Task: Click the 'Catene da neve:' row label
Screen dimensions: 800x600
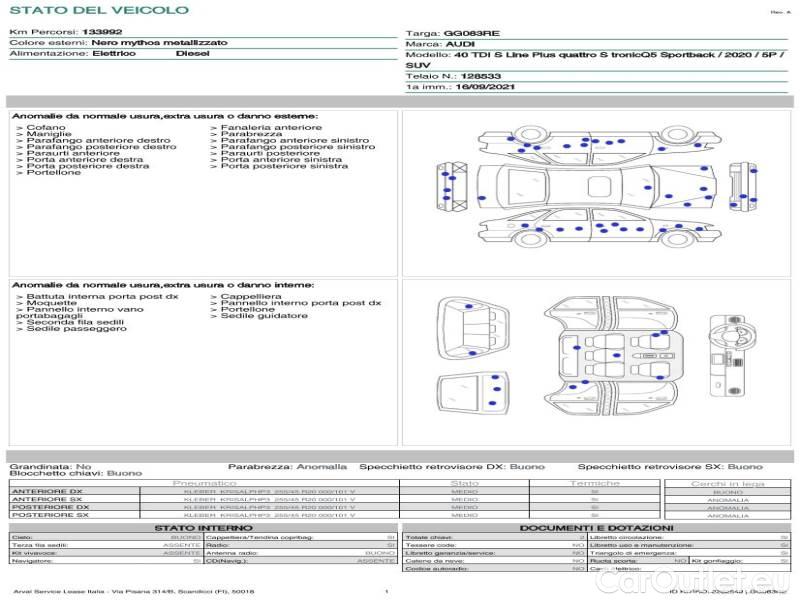Action: coord(434,561)
